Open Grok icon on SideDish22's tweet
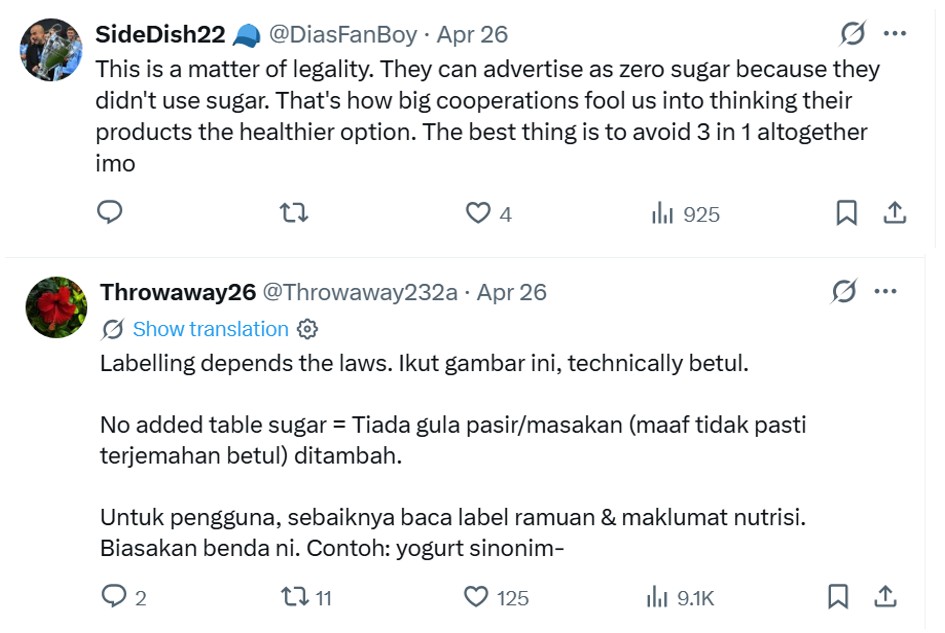This screenshot has width=945, height=633. click(x=852, y=35)
